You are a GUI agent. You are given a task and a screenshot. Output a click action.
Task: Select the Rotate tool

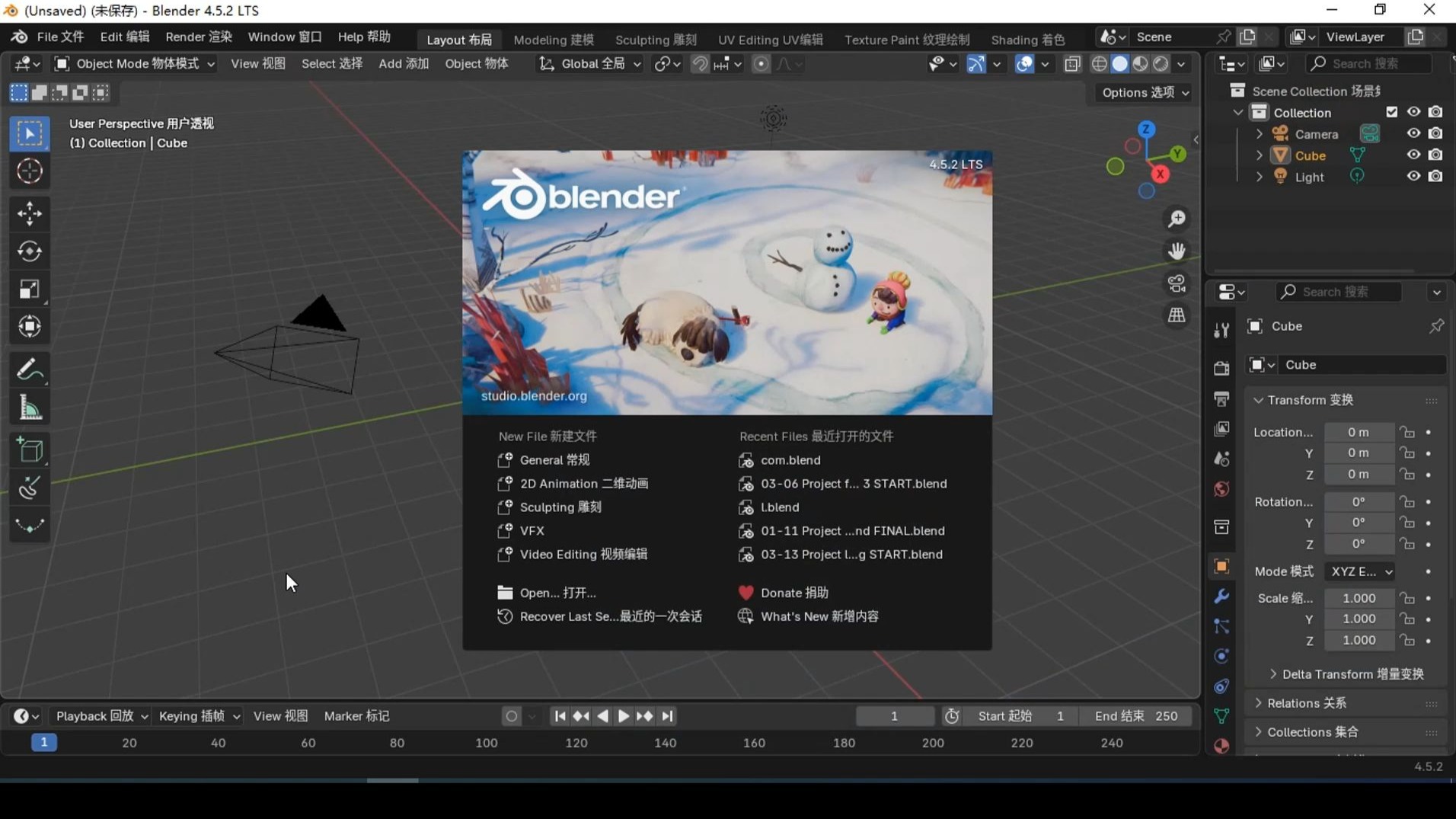[30, 251]
